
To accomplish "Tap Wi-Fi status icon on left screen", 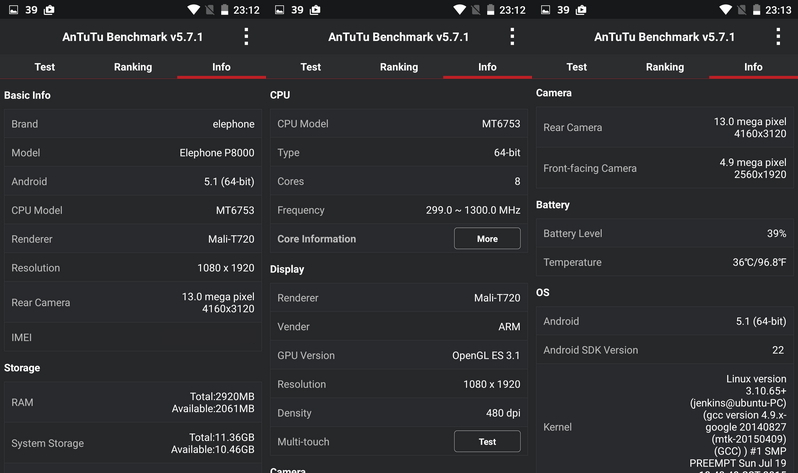I will click(193, 10).
